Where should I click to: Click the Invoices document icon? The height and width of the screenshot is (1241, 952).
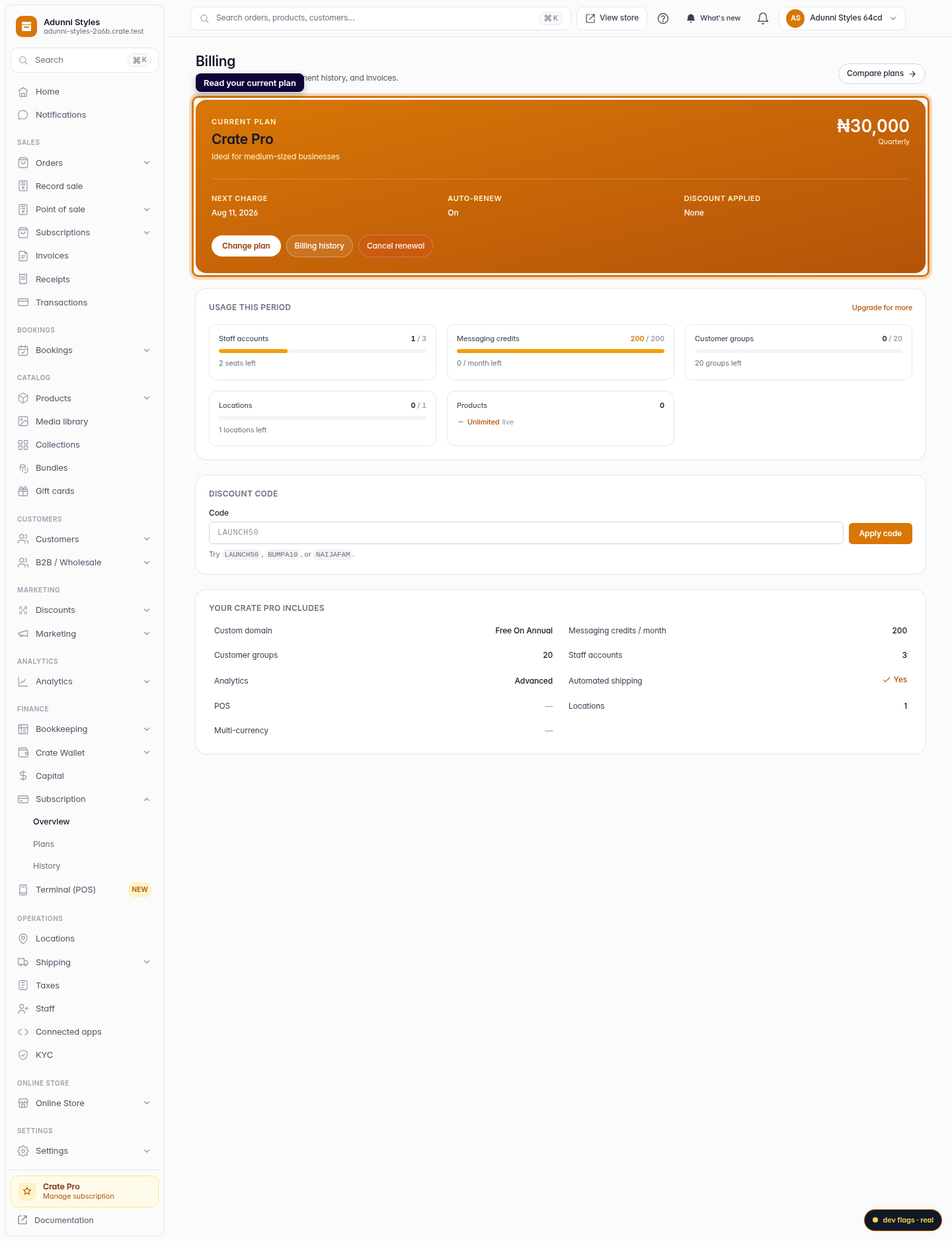click(x=23, y=256)
